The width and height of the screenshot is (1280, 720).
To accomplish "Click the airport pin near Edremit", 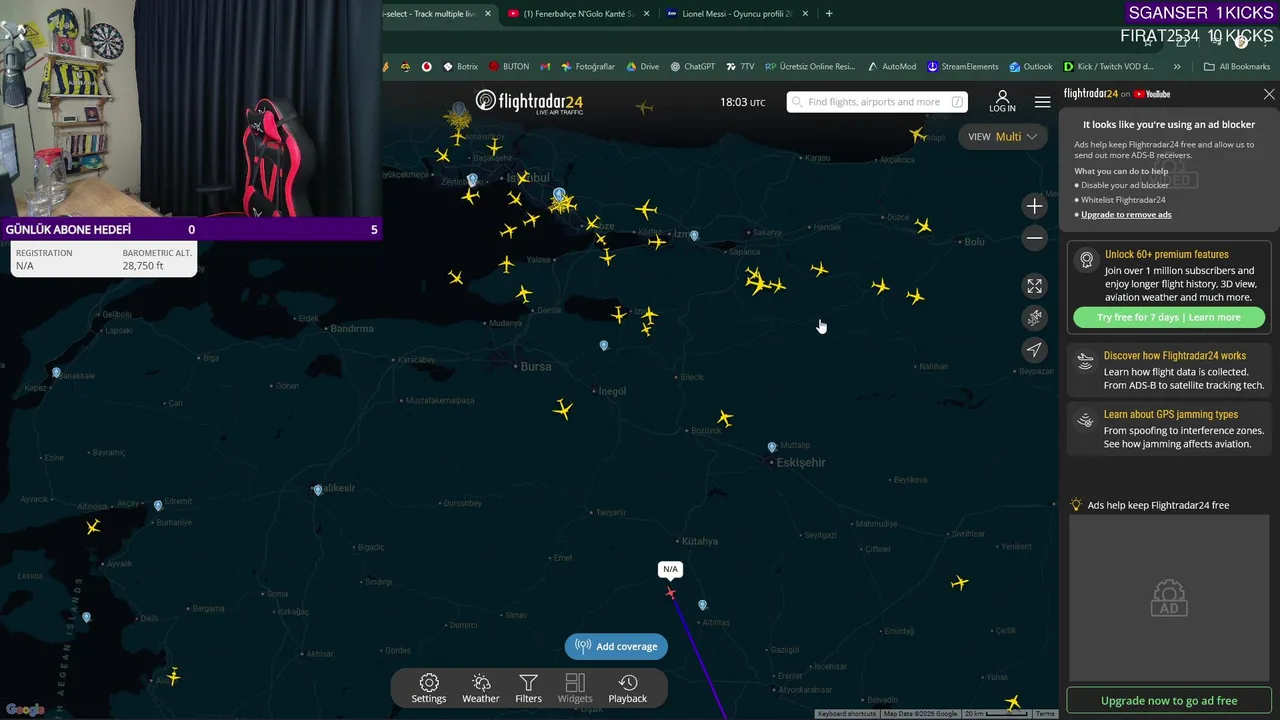I will [x=158, y=505].
